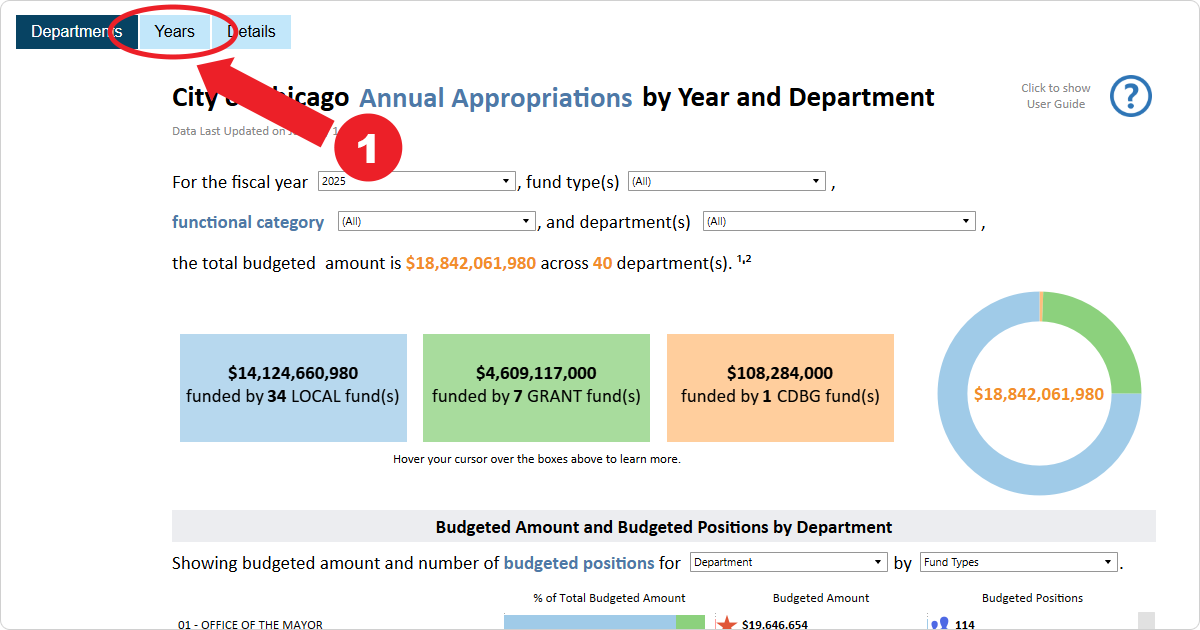1200x630 pixels.
Task: Click the chart vertical scrollbar on the right
Action: point(1147,621)
